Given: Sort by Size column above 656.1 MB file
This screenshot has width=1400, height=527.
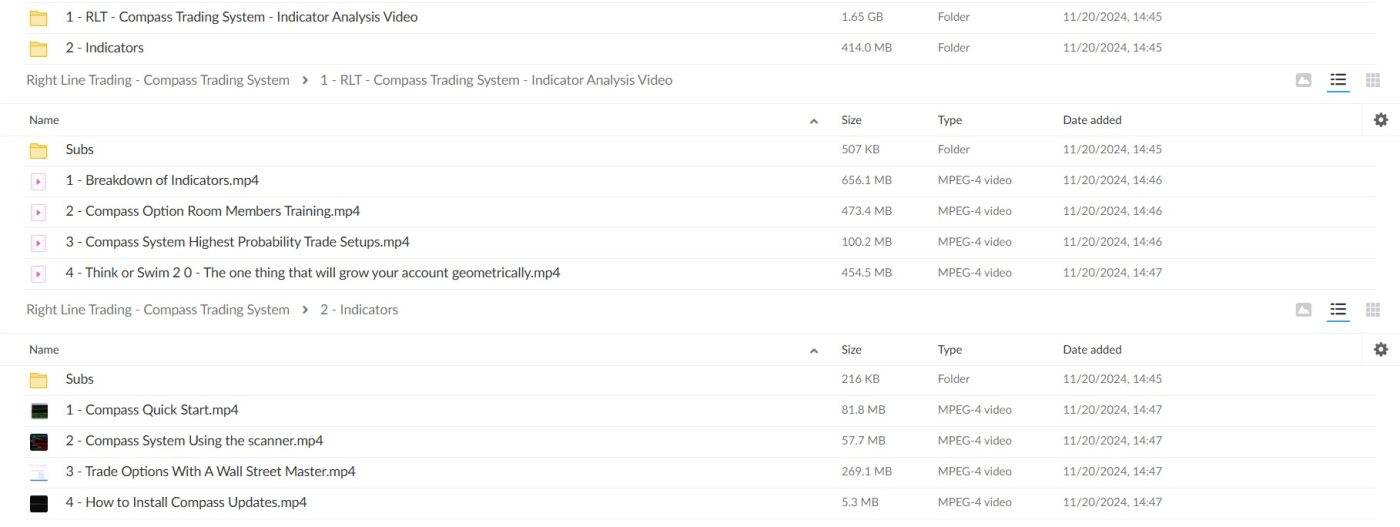Looking at the screenshot, I should click(851, 120).
